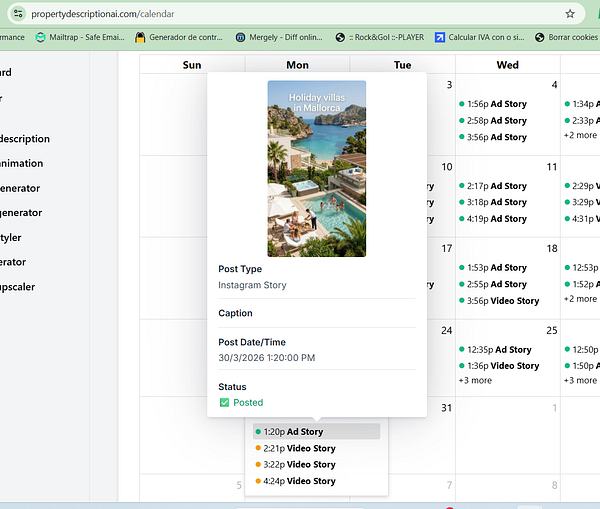
Task: Click the day number 17
Action: pyautogui.click(x=447, y=249)
